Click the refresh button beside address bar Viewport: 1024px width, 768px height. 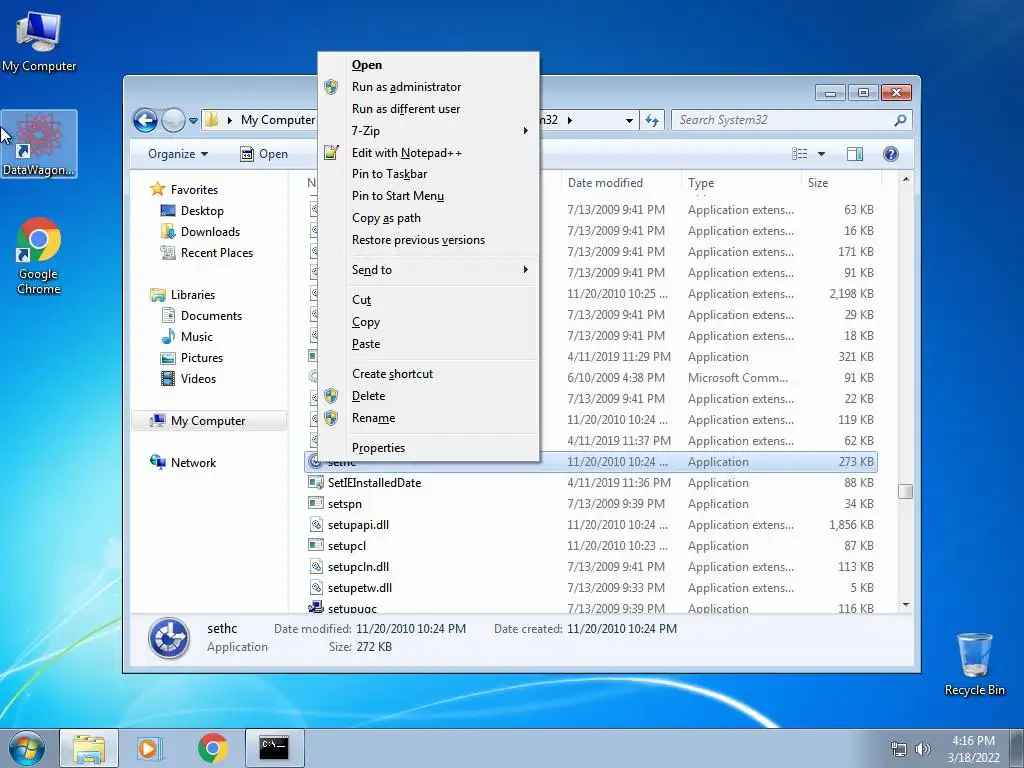[652, 120]
